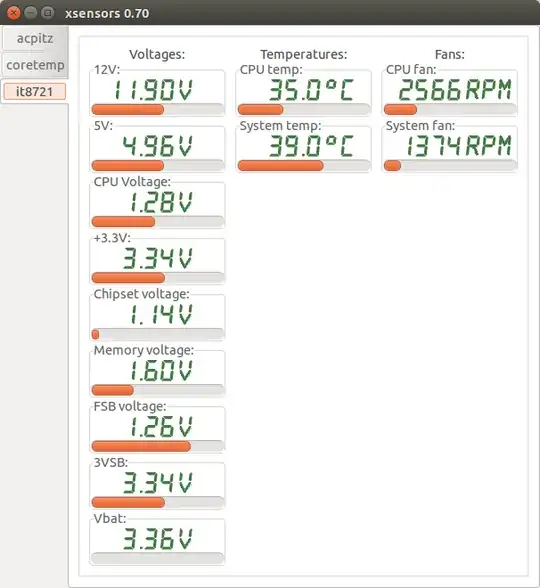Click the Memory voltage: label
Image resolution: width=540 pixels, height=588 pixels.
click(x=144, y=350)
